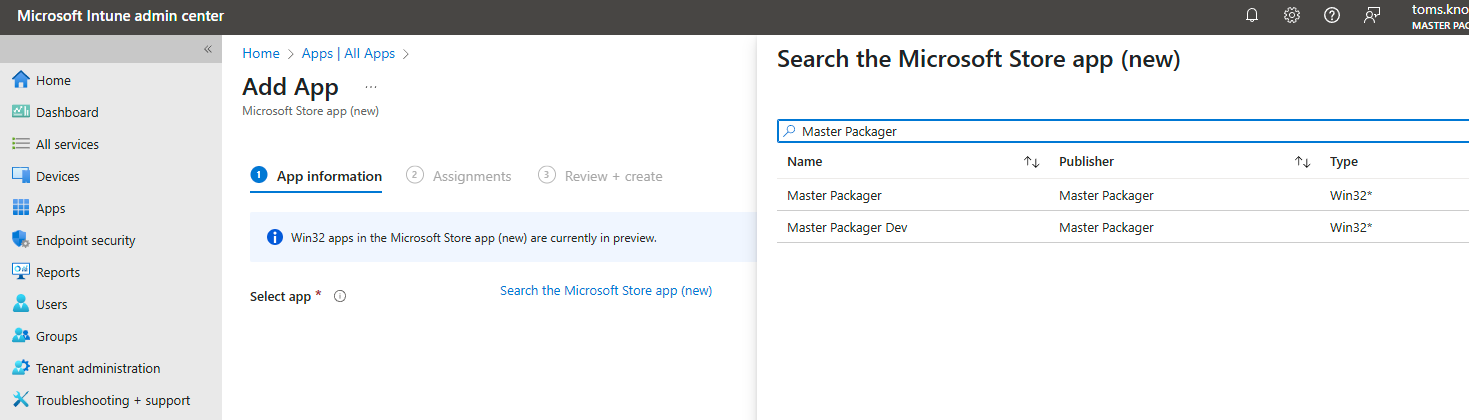This screenshot has height=420, width=1469.
Task: Click the Groups people icon in sidebar
Action: tap(21, 336)
